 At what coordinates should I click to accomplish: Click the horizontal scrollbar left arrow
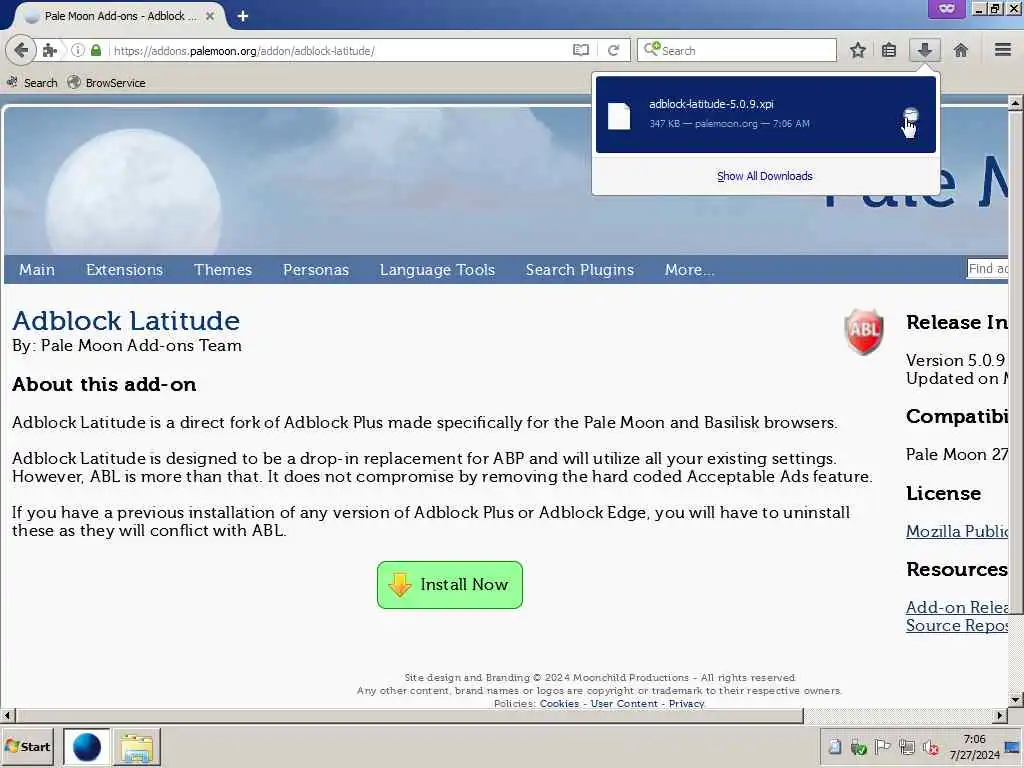7,716
